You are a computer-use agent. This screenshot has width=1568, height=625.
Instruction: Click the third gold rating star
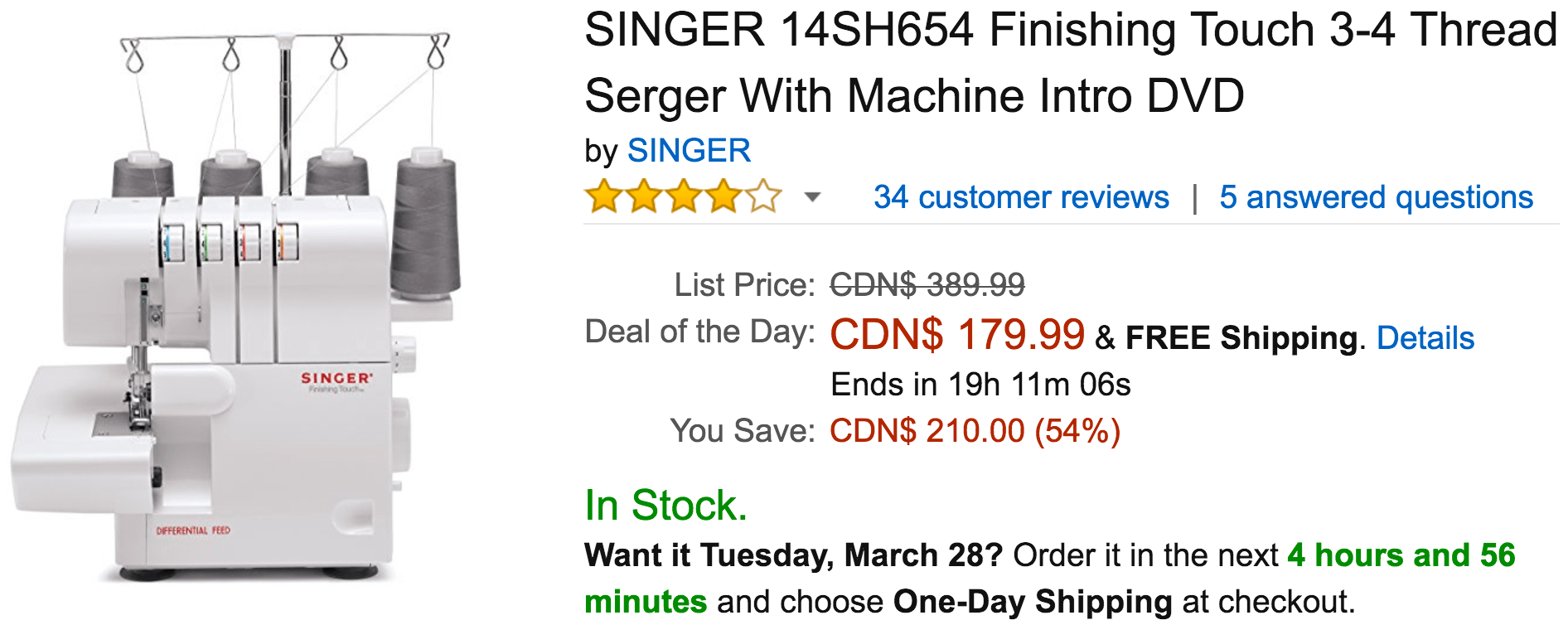[684, 197]
